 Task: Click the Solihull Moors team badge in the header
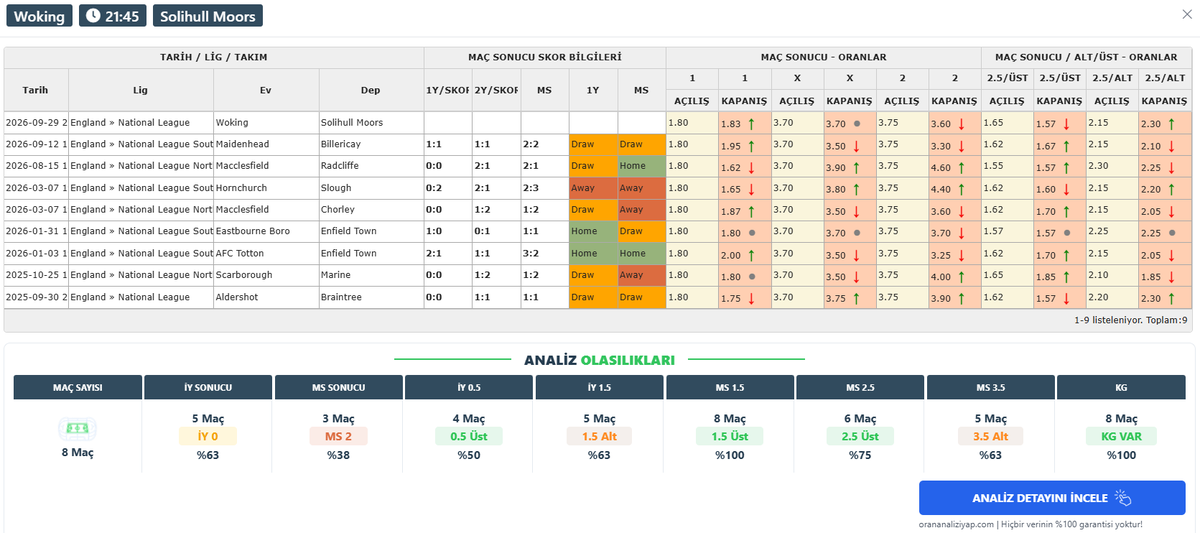207,16
